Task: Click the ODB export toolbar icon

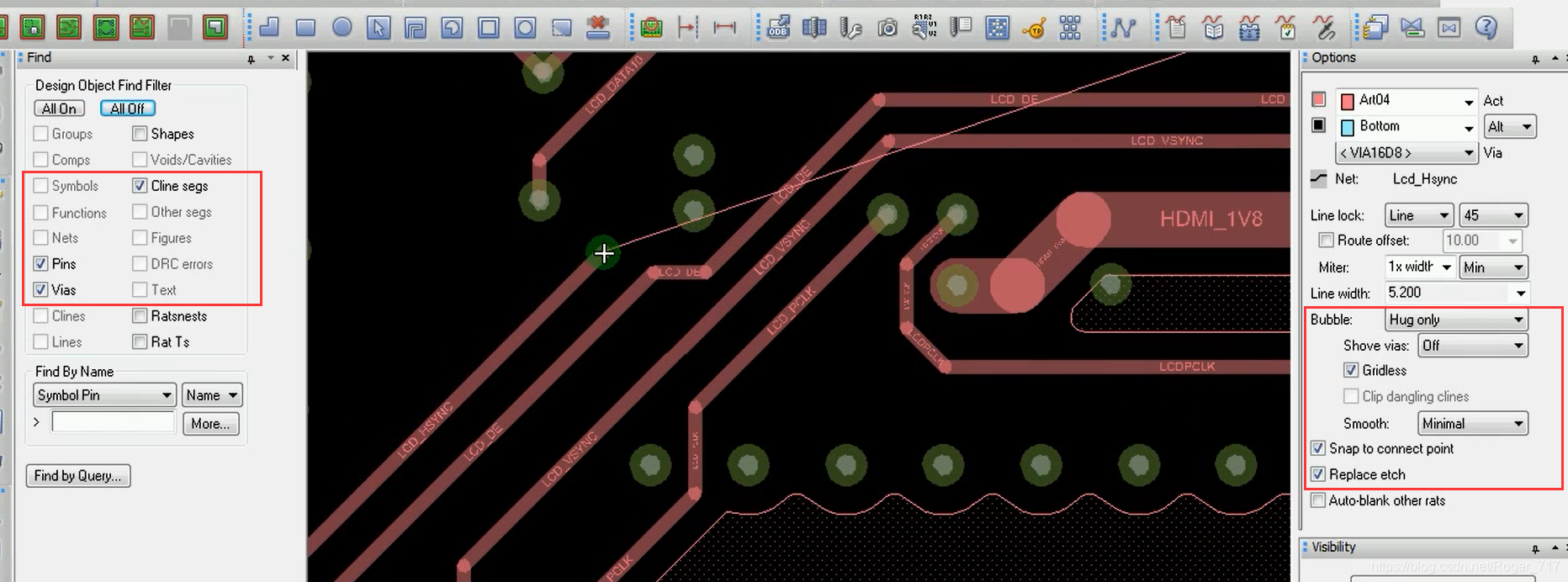Action: coord(779,28)
